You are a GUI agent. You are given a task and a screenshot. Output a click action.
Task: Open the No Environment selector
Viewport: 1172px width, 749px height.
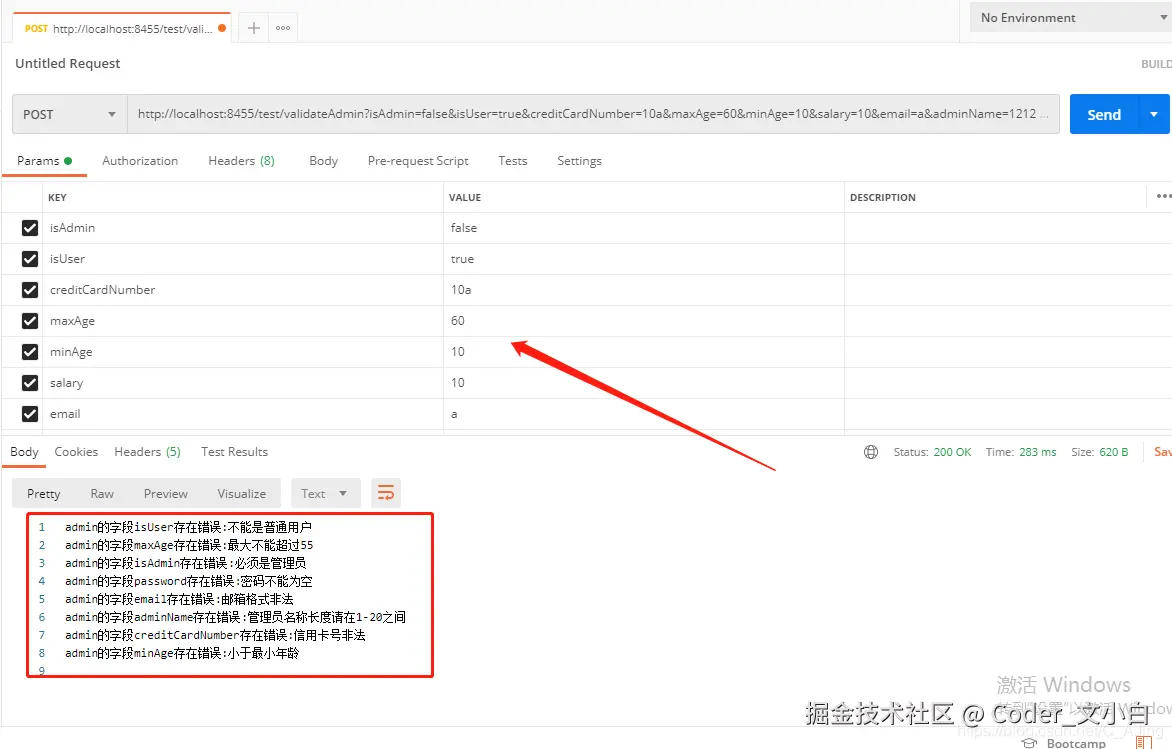point(1070,17)
